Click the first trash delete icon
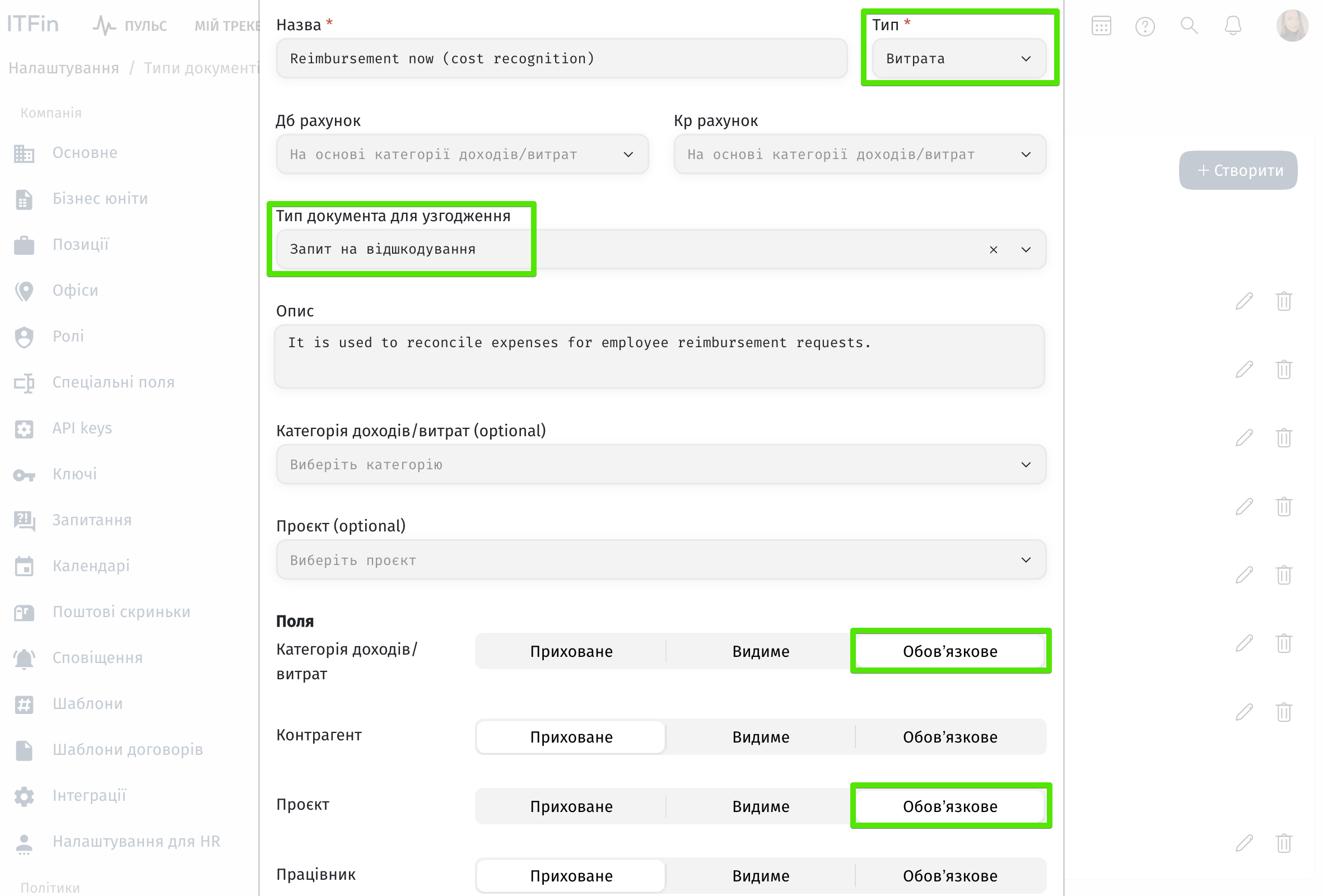 1284,301
